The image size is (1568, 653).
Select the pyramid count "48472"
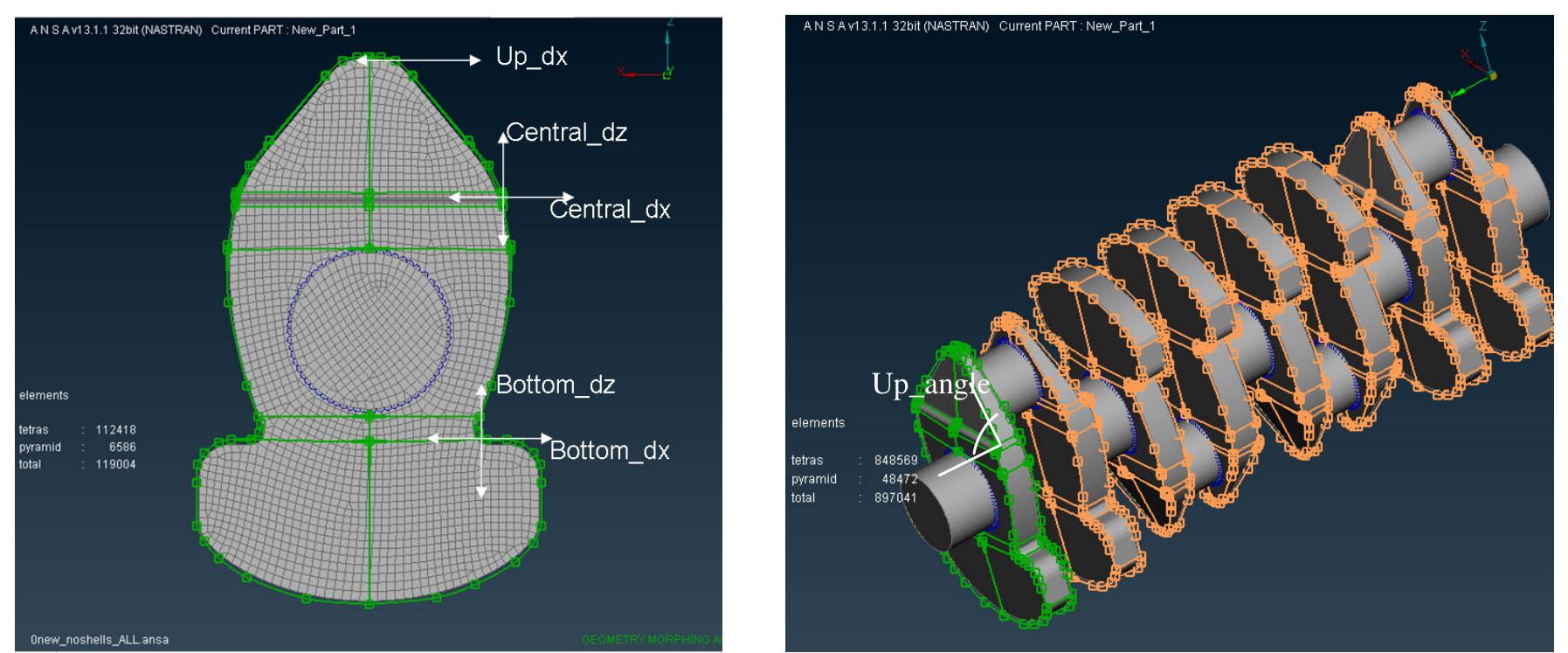pos(900,479)
